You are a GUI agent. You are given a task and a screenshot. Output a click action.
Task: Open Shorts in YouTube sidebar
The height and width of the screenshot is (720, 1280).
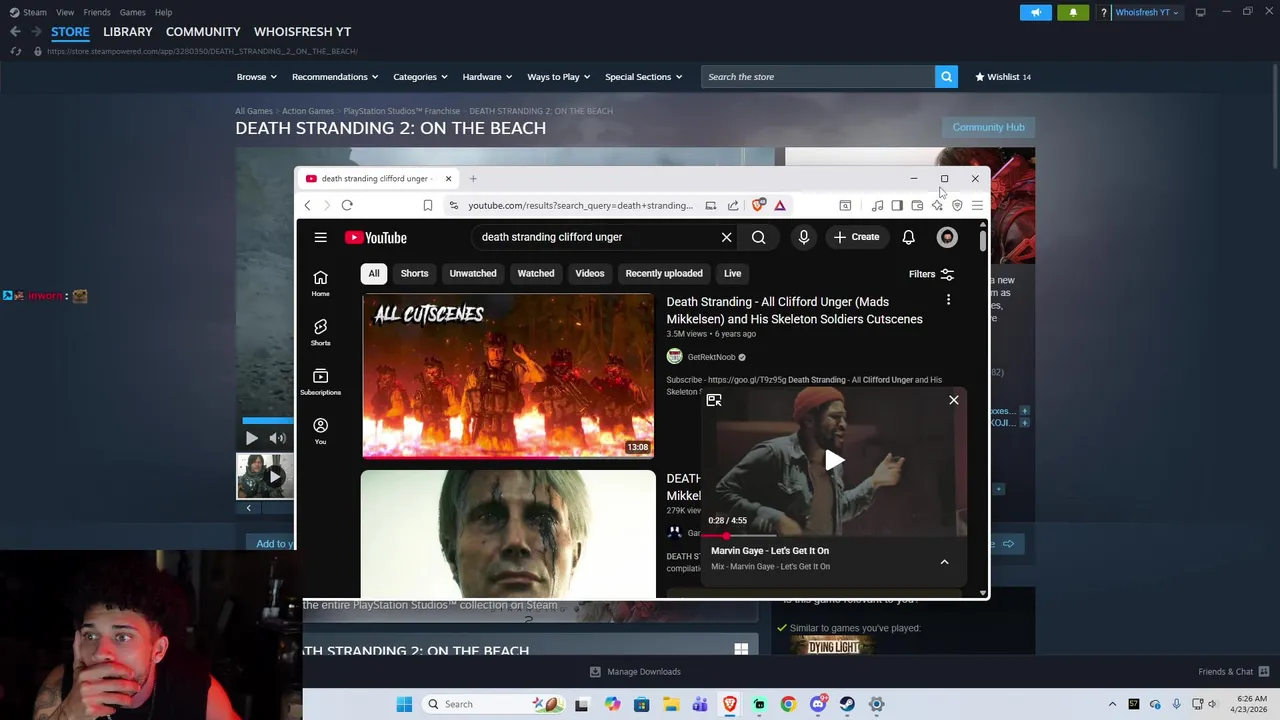click(x=320, y=332)
